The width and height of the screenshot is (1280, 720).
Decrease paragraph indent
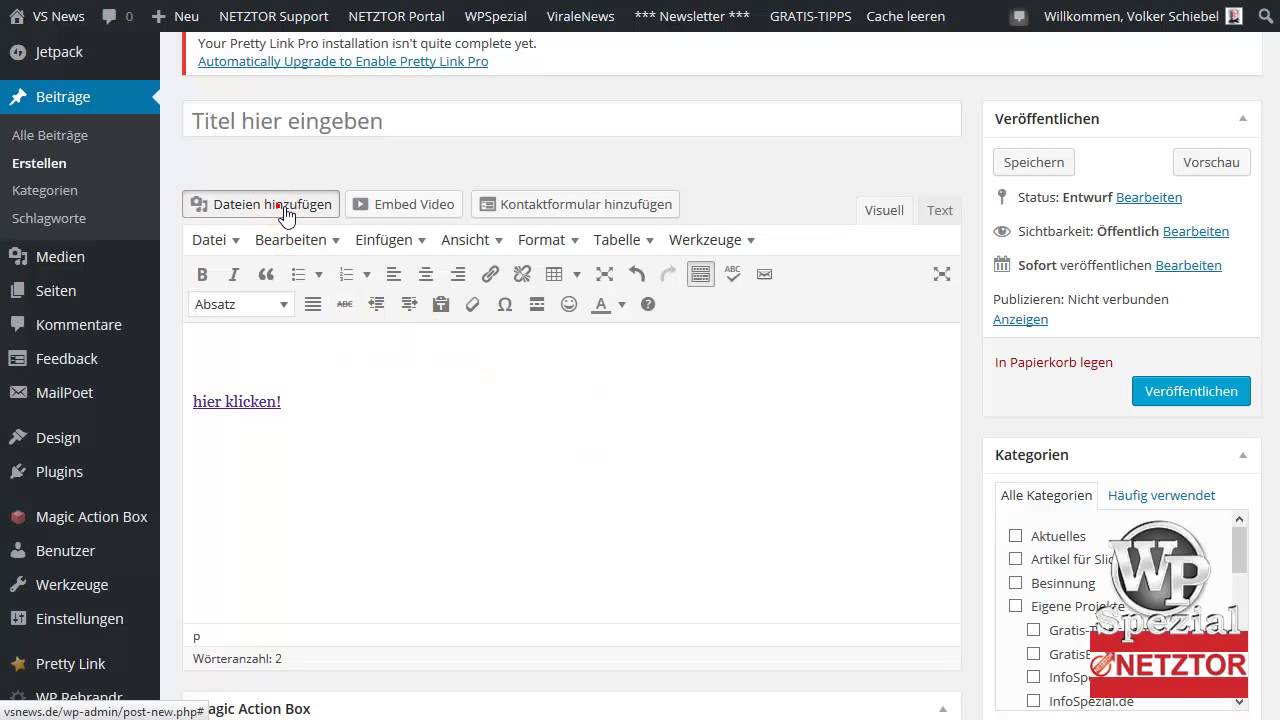click(x=377, y=304)
